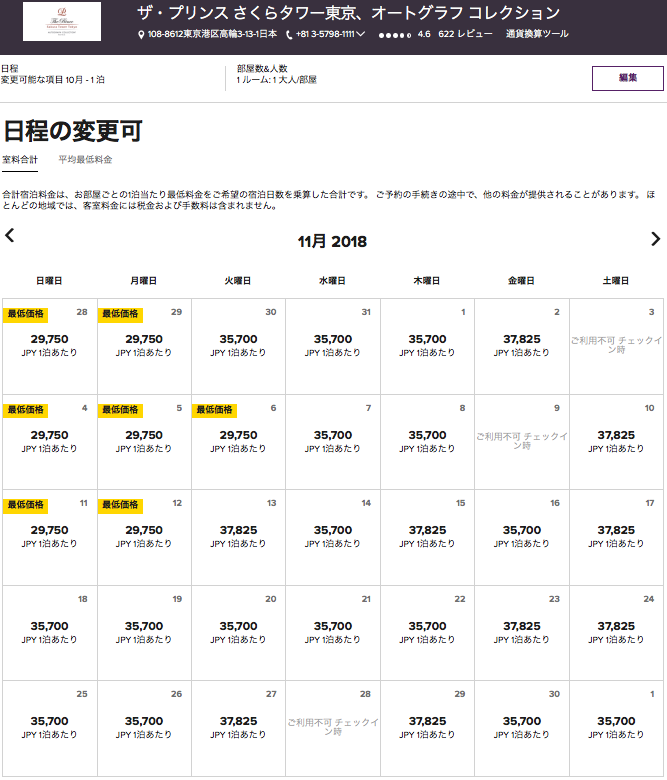This screenshot has width=667, height=780.
Task: Go to next month arrow
Action: 656,239
